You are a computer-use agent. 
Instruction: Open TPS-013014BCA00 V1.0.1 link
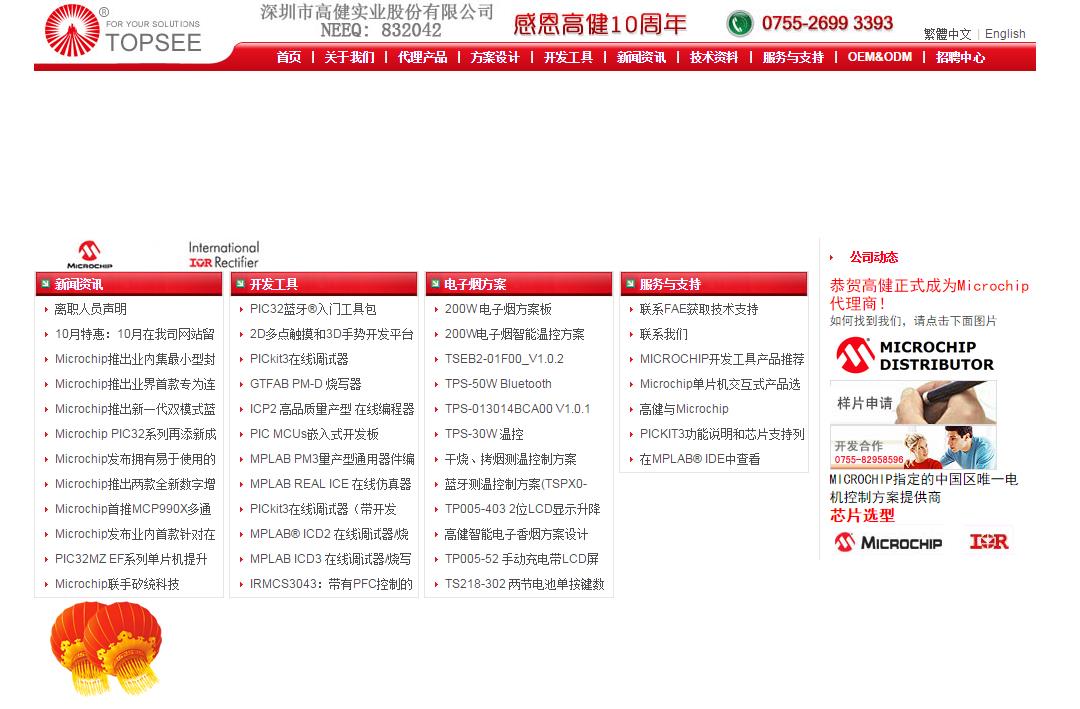tap(517, 409)
